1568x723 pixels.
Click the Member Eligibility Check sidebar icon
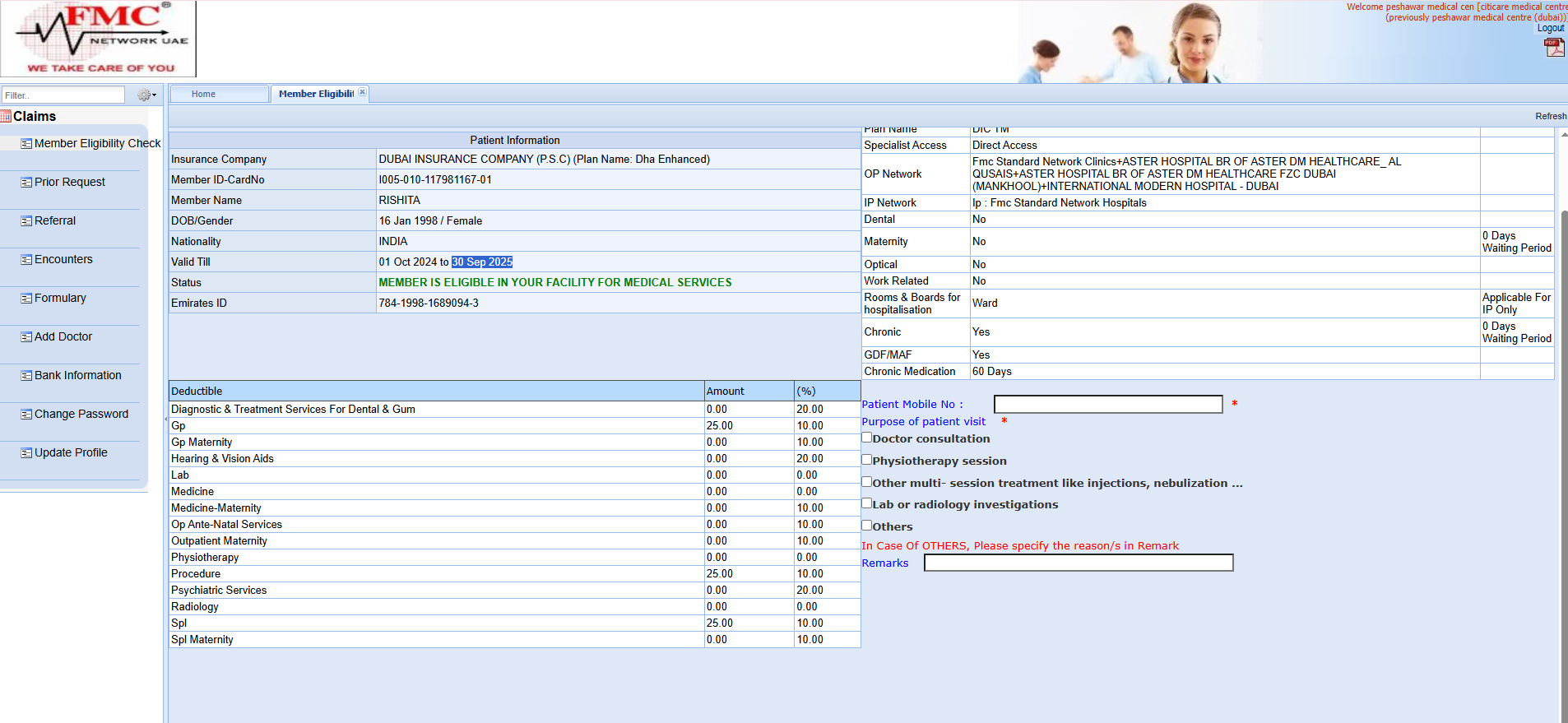[26, 144]
